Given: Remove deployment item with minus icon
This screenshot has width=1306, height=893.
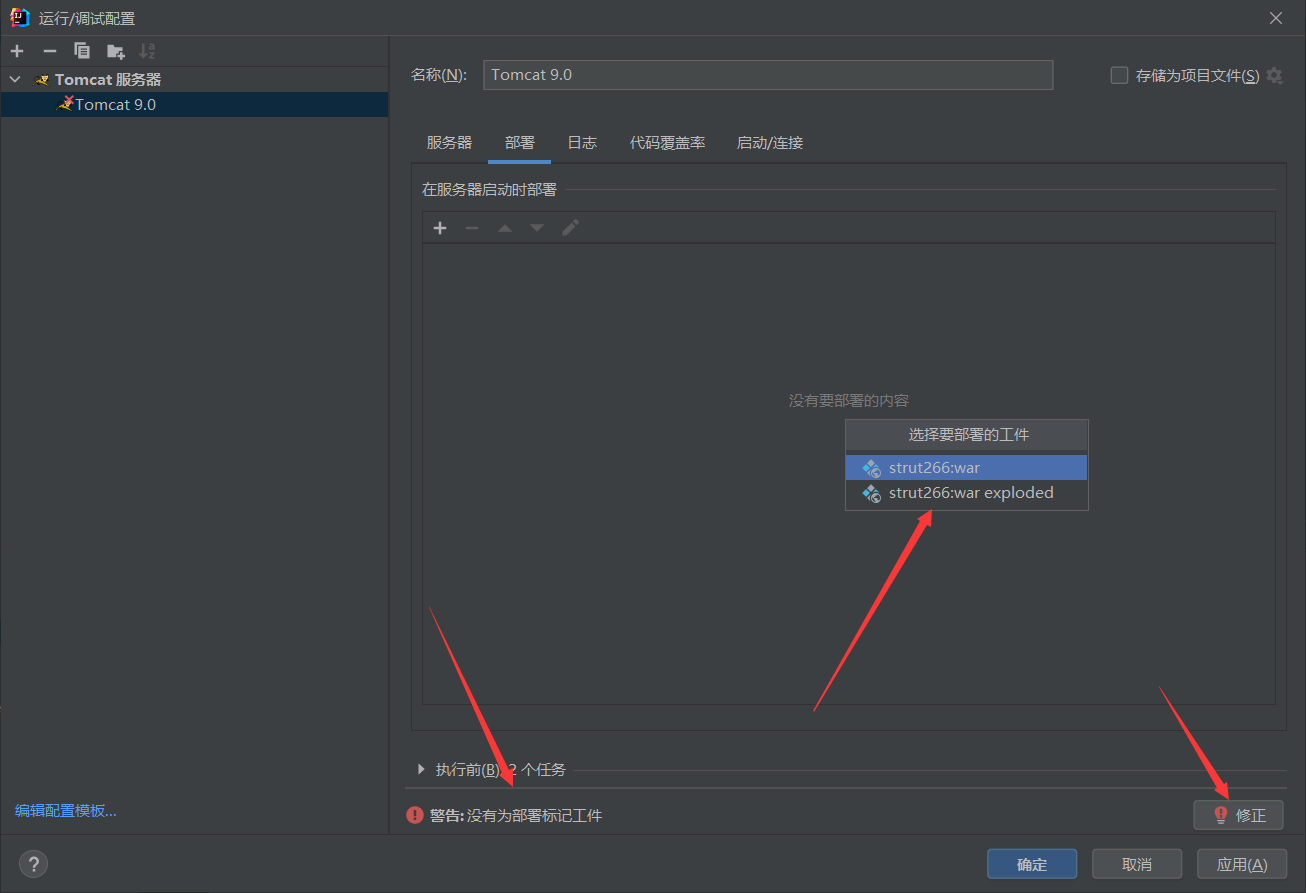Looking at the screenshot, I should (472, 228).
